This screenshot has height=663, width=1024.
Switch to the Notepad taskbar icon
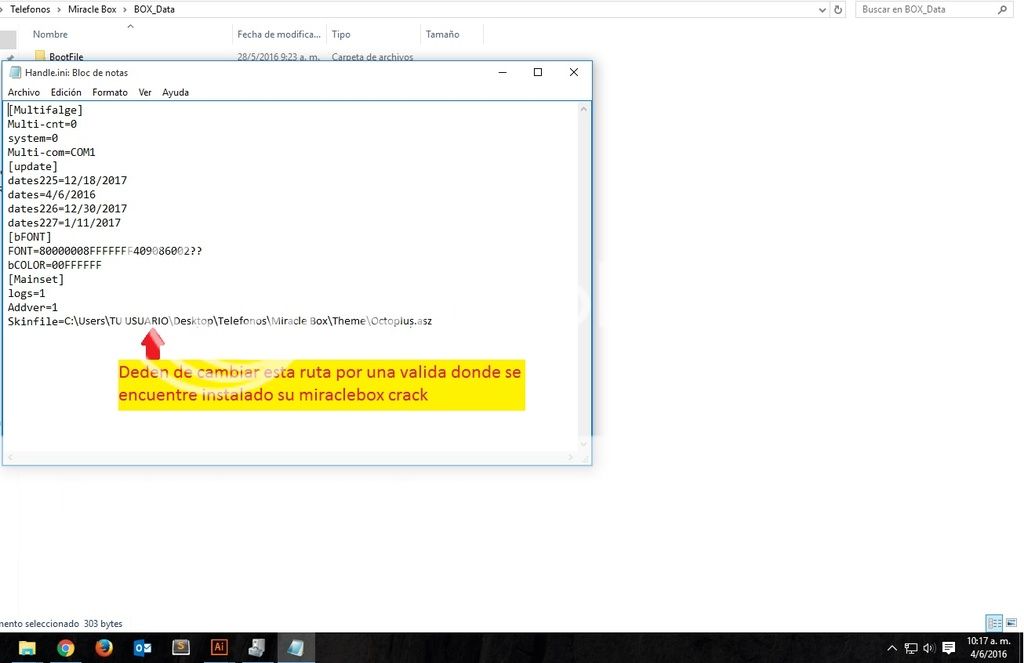[296, 648]
